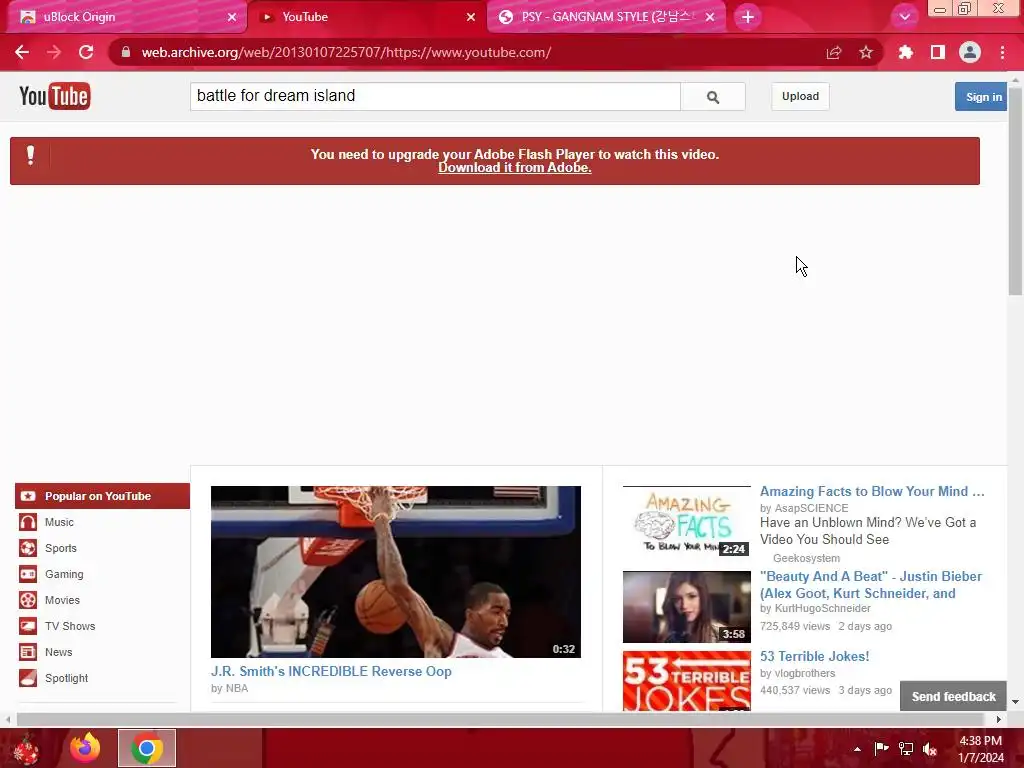Click the share page icon
Image resolution: width=1024 pixels, height=768 pixels.
point(833,52)
